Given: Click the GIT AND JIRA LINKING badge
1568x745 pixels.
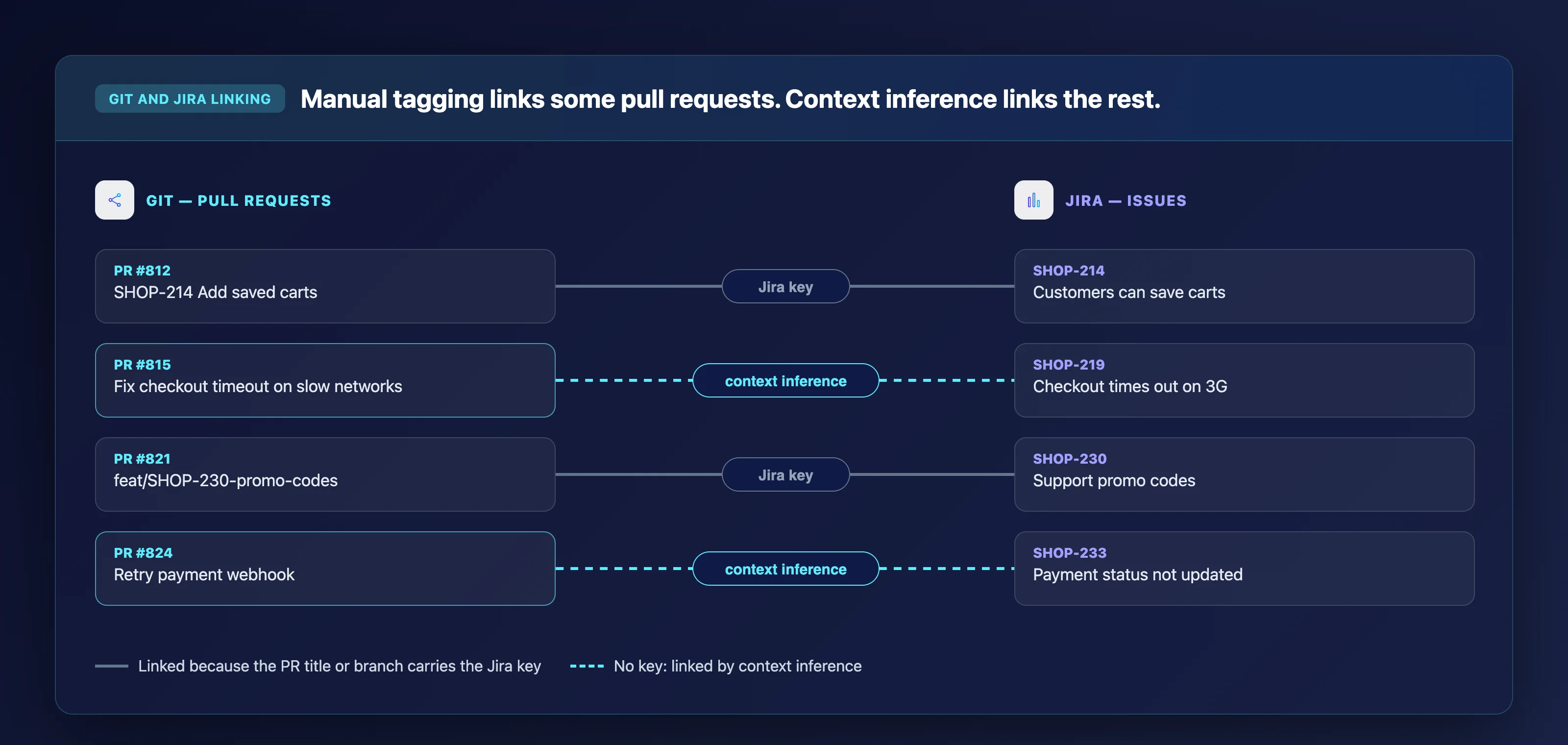Looking at the screenshot, I should click(190, 99).
